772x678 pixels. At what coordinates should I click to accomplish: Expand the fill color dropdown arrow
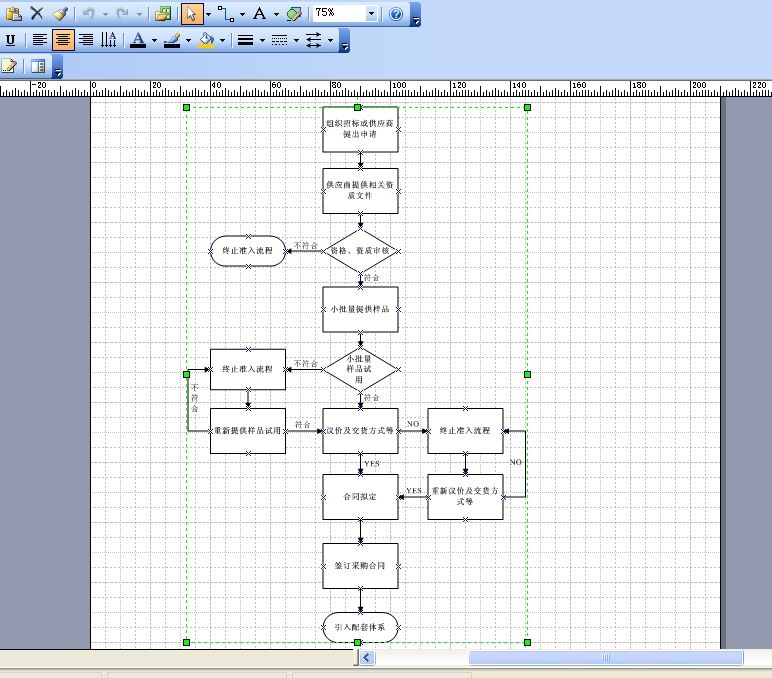(222, 40)
